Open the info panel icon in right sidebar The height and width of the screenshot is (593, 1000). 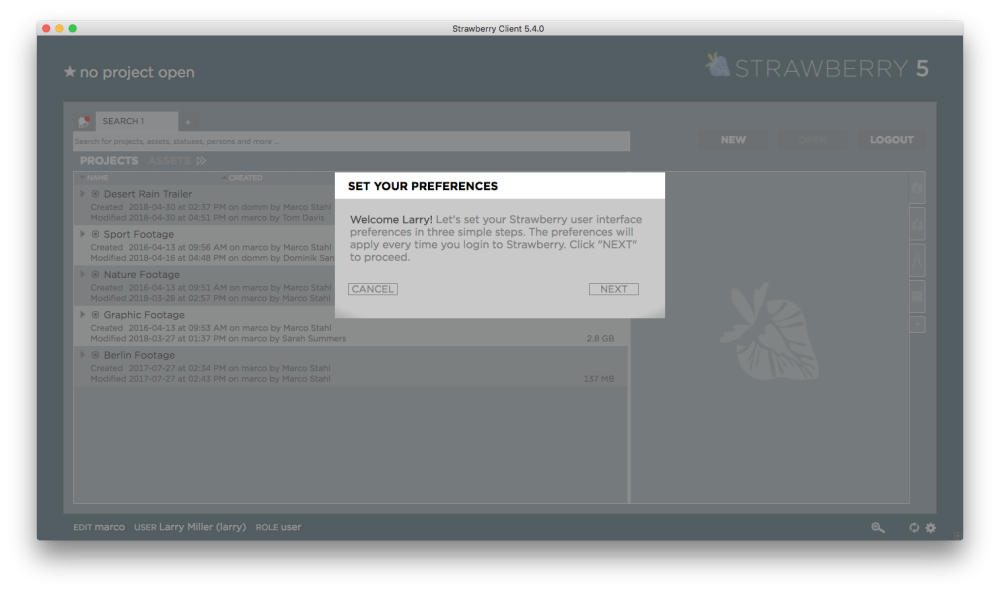917,188
